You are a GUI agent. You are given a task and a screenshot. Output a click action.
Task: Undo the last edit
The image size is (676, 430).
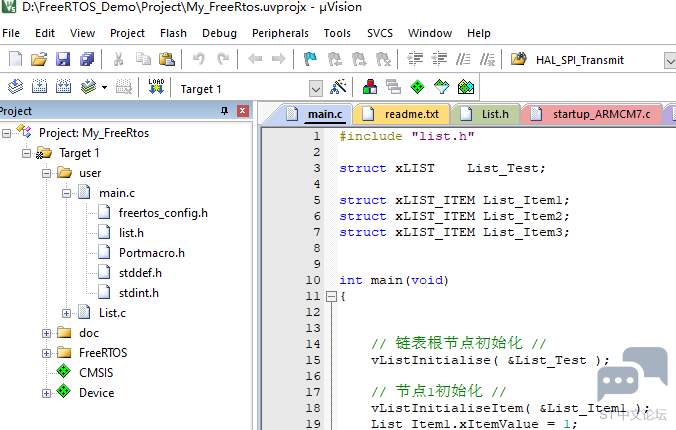(x=199, y=59)
